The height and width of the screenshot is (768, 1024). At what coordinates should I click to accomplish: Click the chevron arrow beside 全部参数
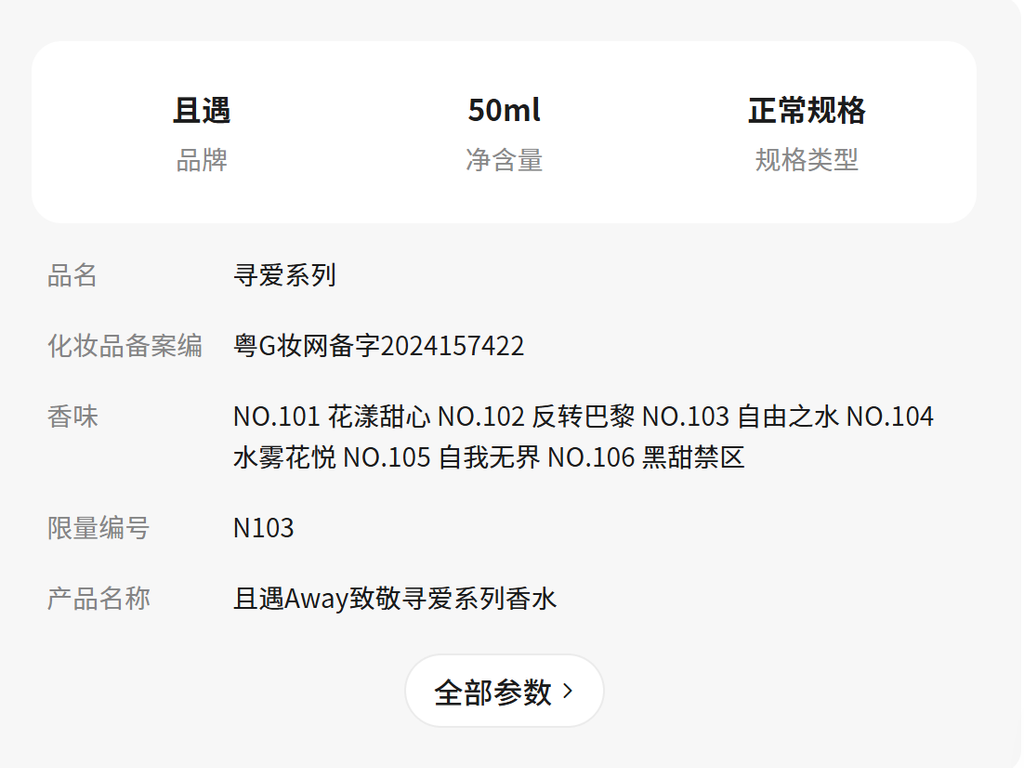[x=568, y=690]
